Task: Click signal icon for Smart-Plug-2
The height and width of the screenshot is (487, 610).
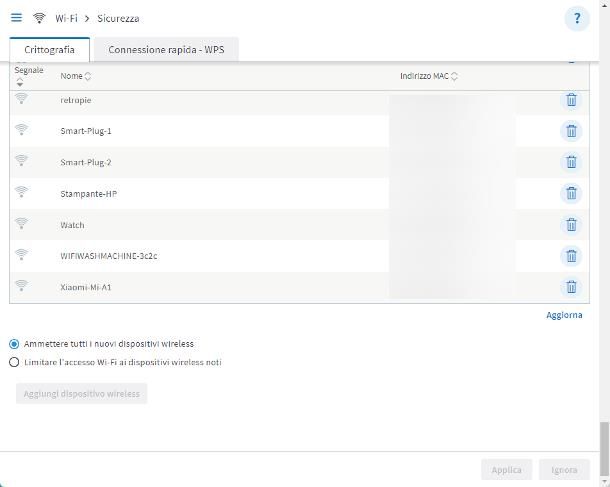Action: point(21,160)
